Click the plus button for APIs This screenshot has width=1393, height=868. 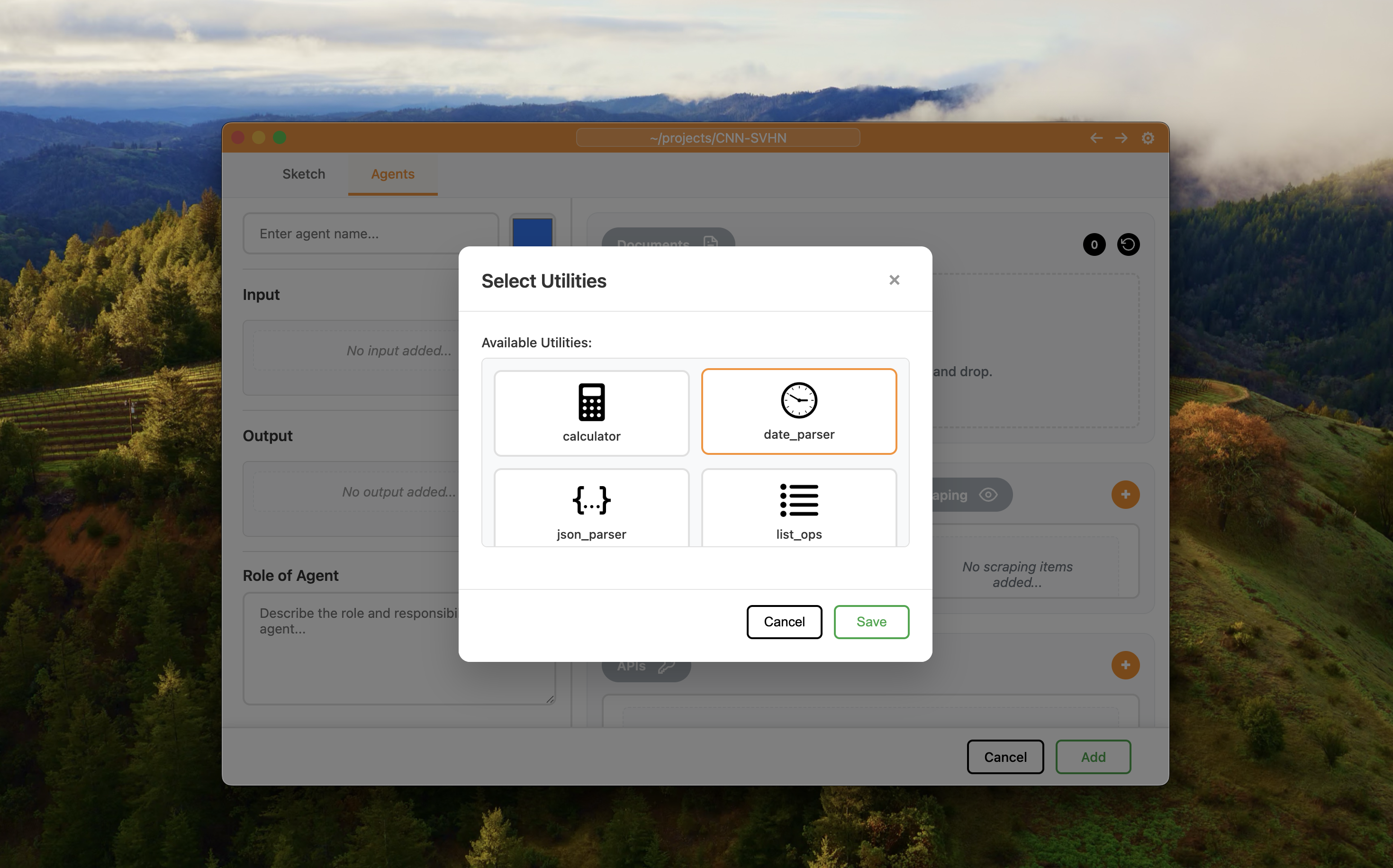[1125, 665]
